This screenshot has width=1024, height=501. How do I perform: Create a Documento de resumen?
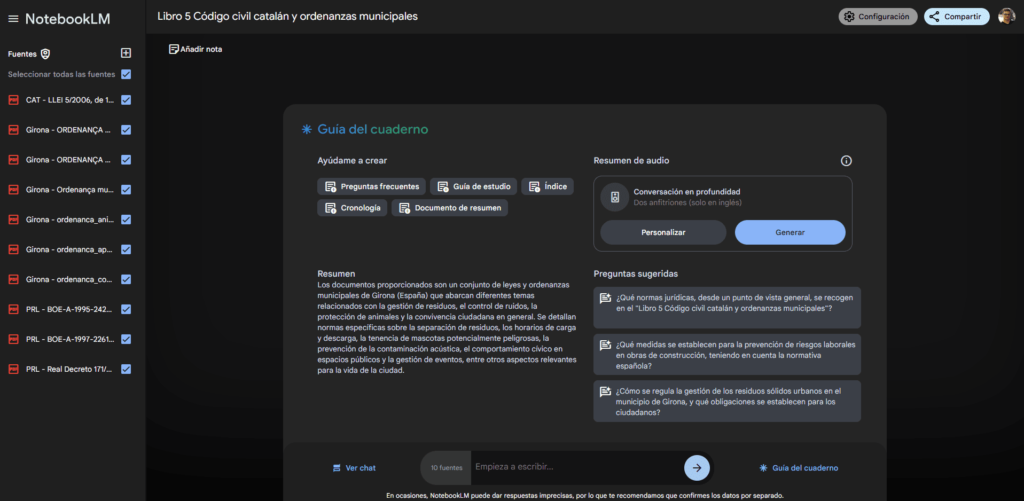coord(450,208)
